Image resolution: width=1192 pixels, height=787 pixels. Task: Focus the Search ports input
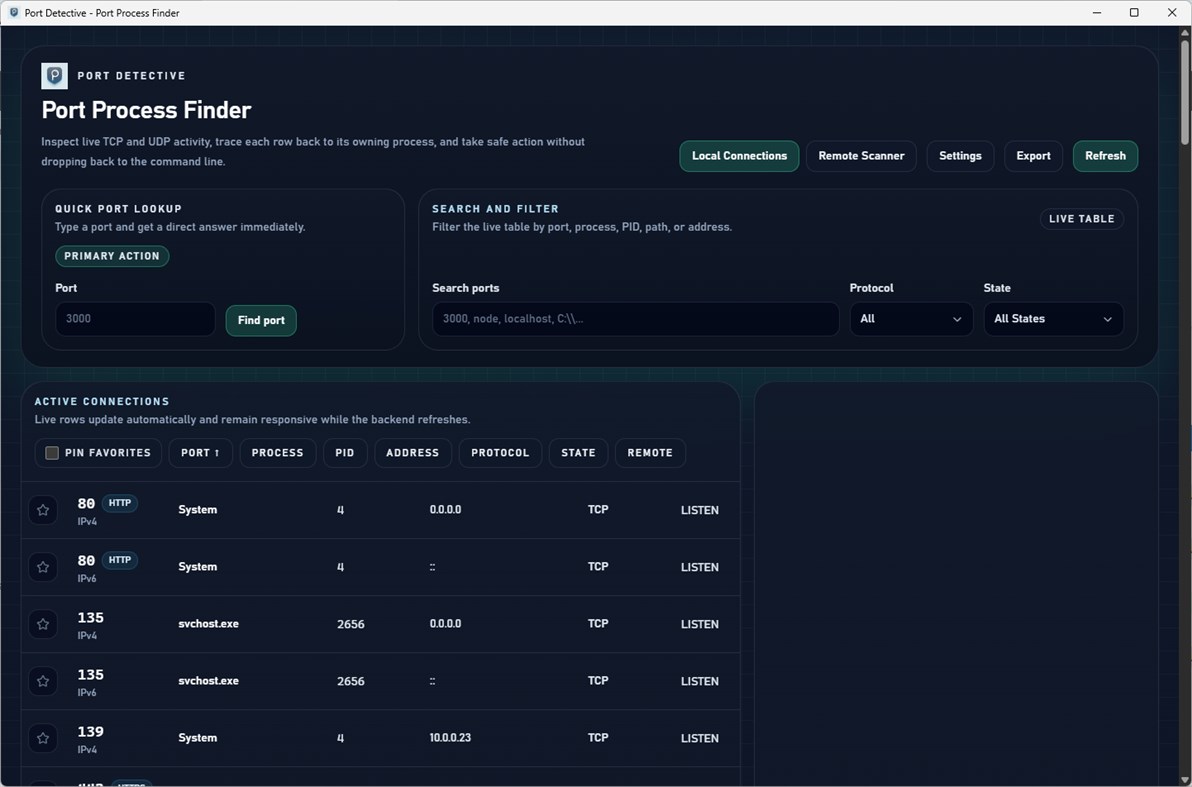(636, 319)
